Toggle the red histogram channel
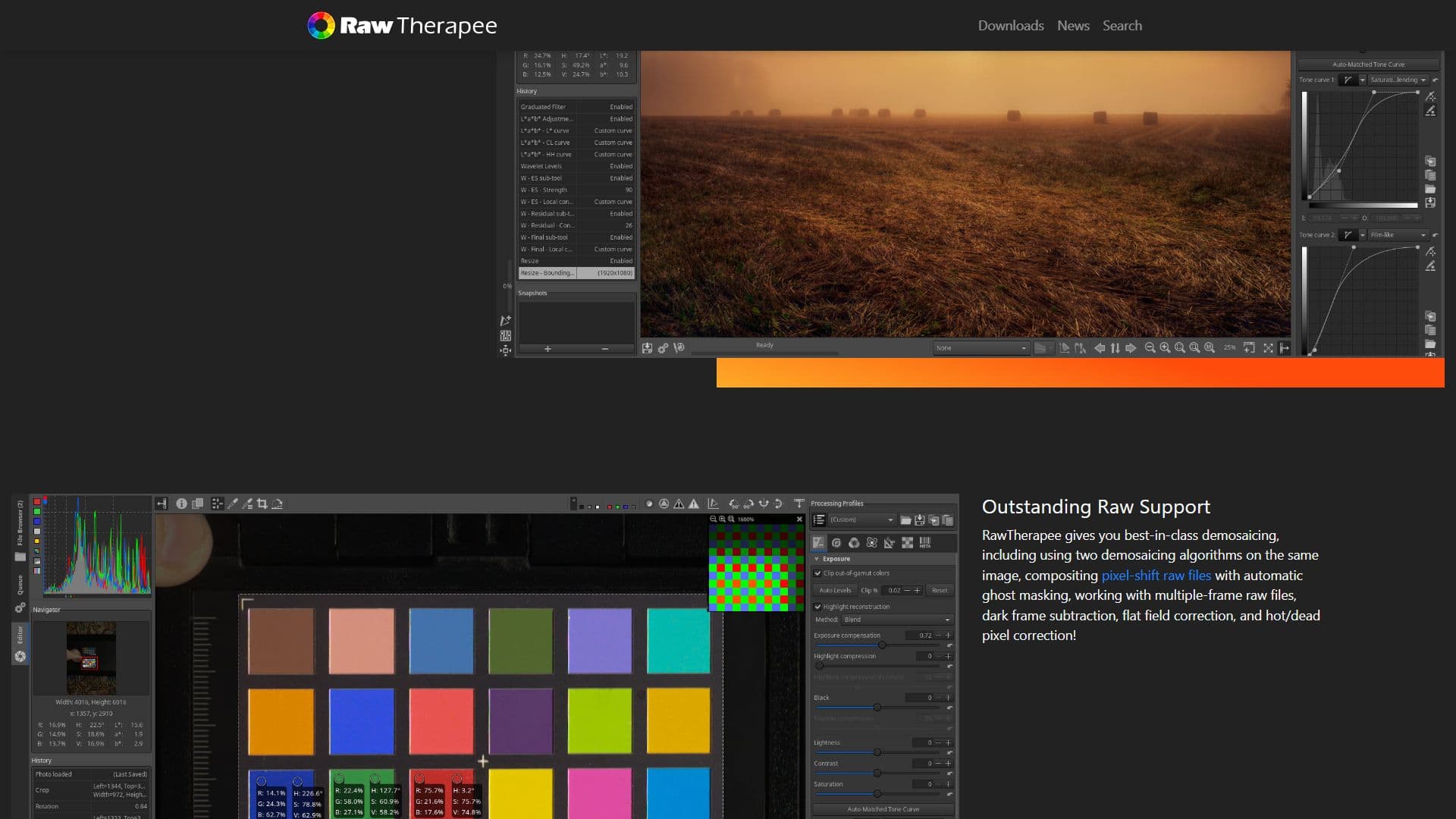Image resolution: width=1456 pixels, height=819 pixels. tap(37, 502)
